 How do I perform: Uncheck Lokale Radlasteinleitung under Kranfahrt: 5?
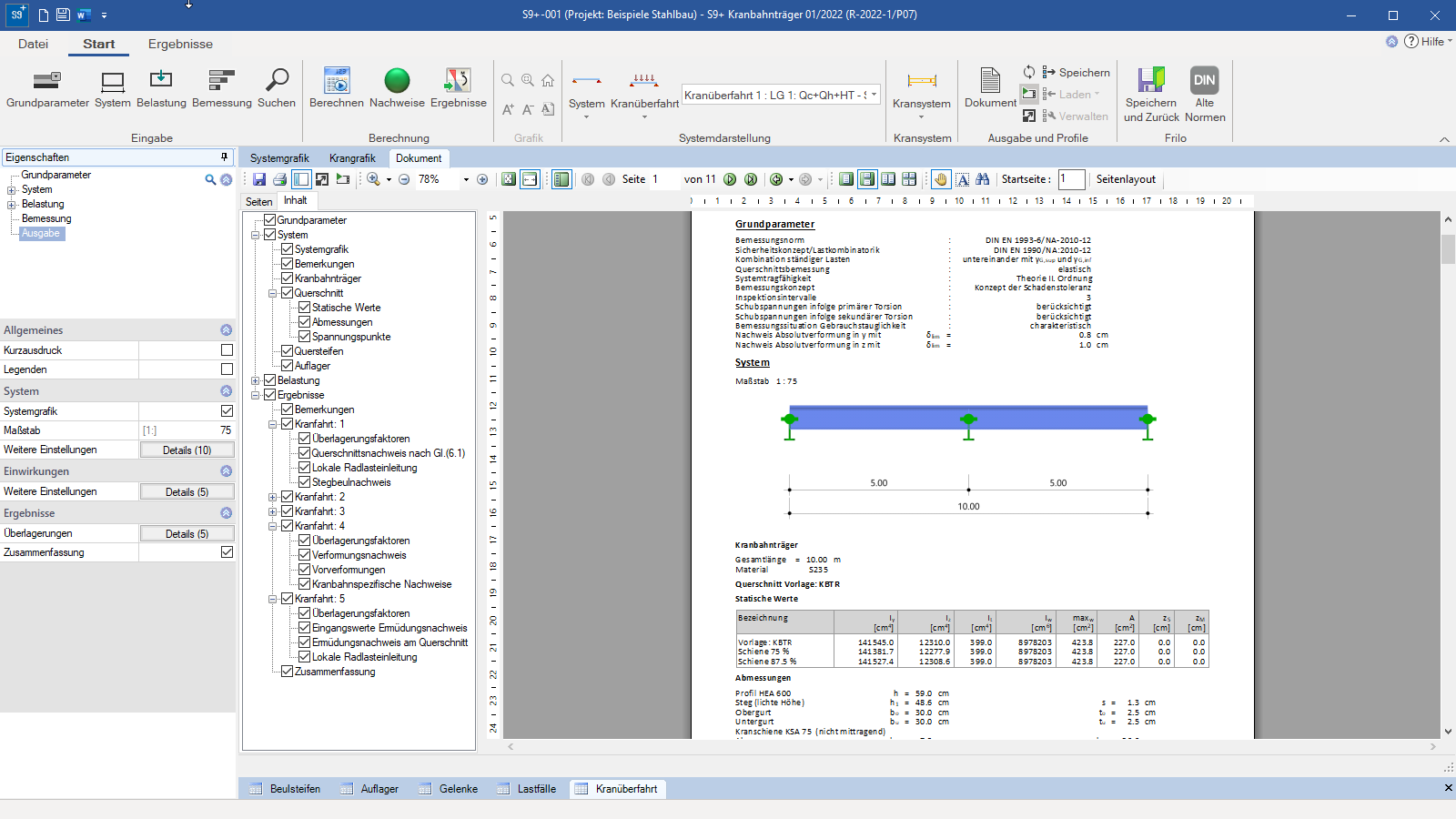[x=305, y=657]
